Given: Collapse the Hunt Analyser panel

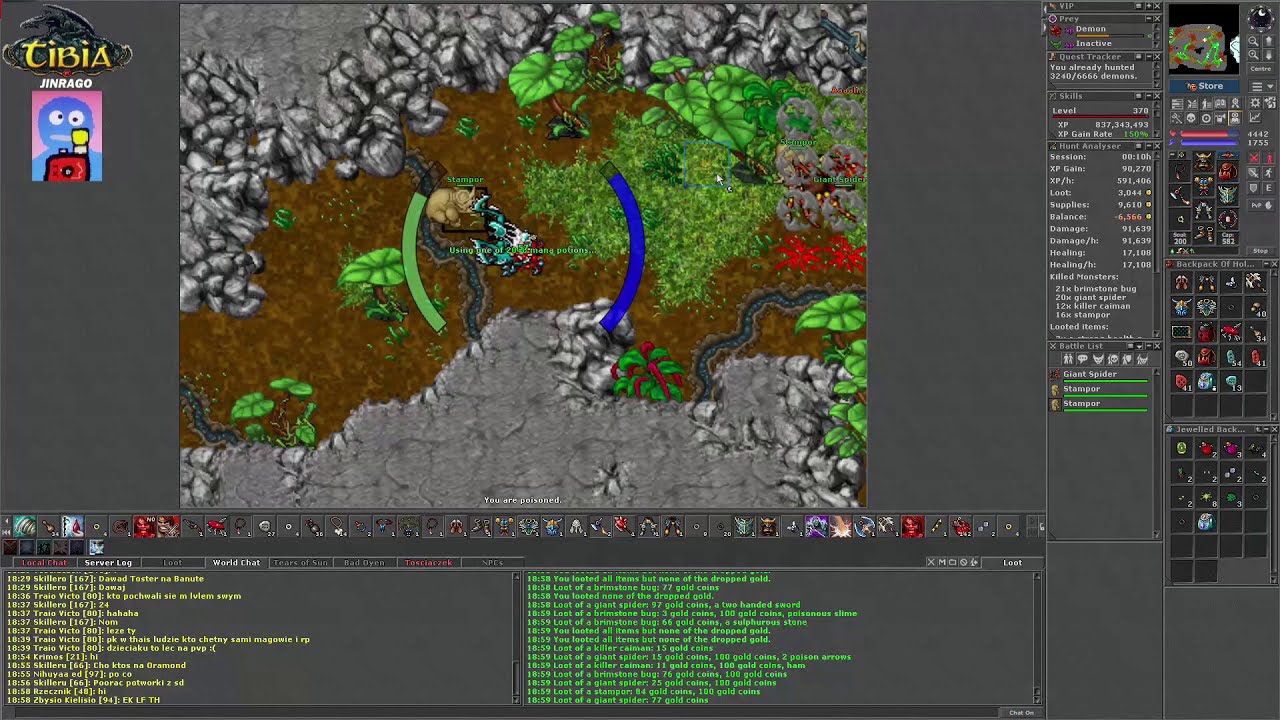Looking at the screenshot, I should (1148, 146).
